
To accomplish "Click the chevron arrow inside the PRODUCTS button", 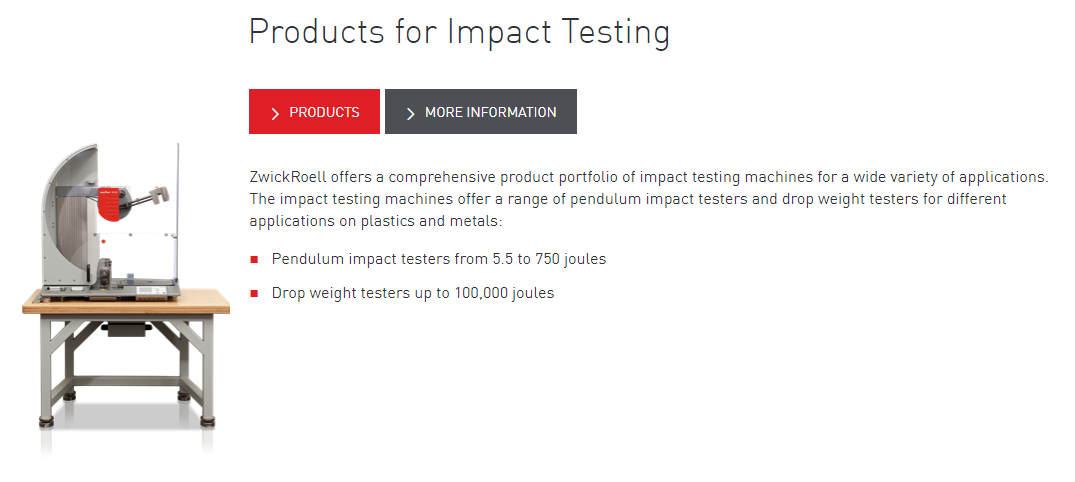I will coord(274,113).
